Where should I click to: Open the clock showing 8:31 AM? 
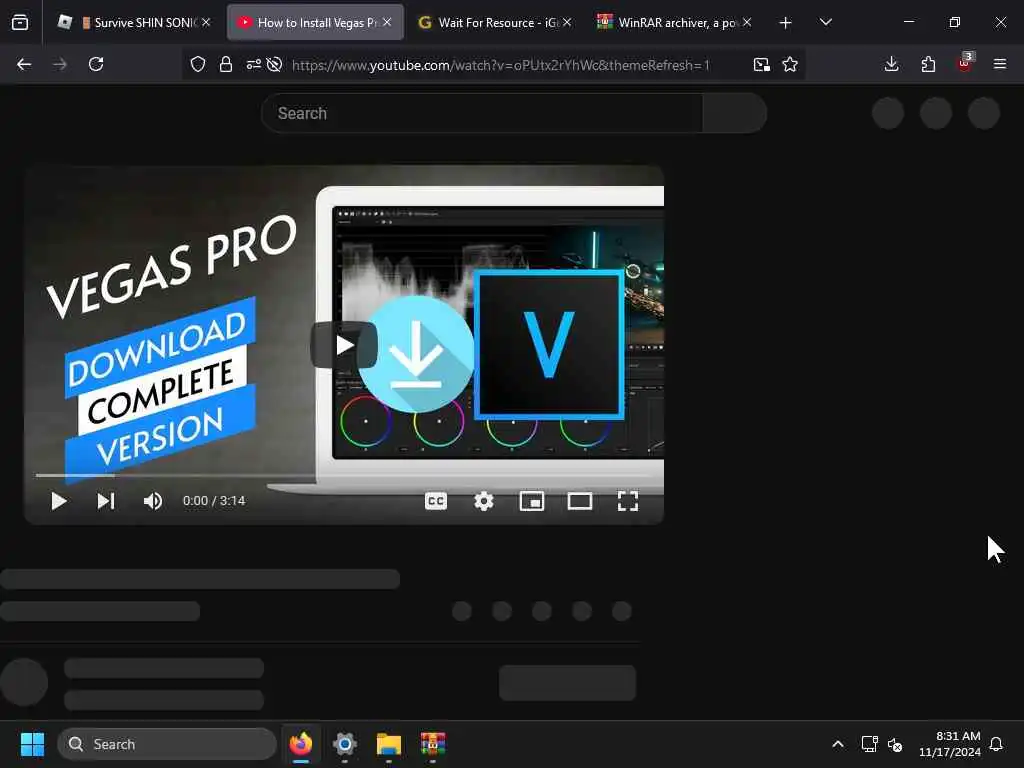point(950,744)
